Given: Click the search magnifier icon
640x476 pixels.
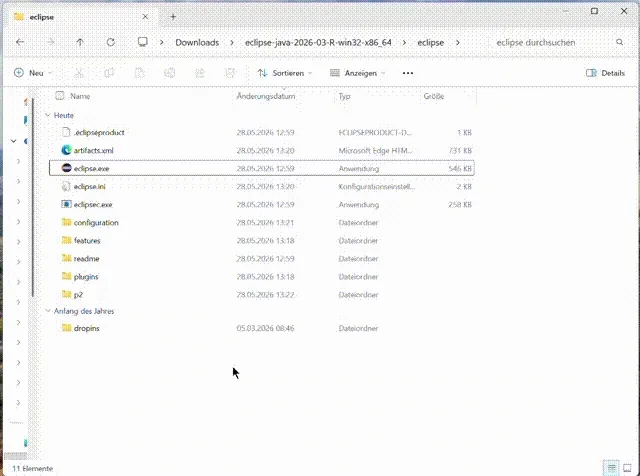Looking at the screenshot, I should 619,42.
